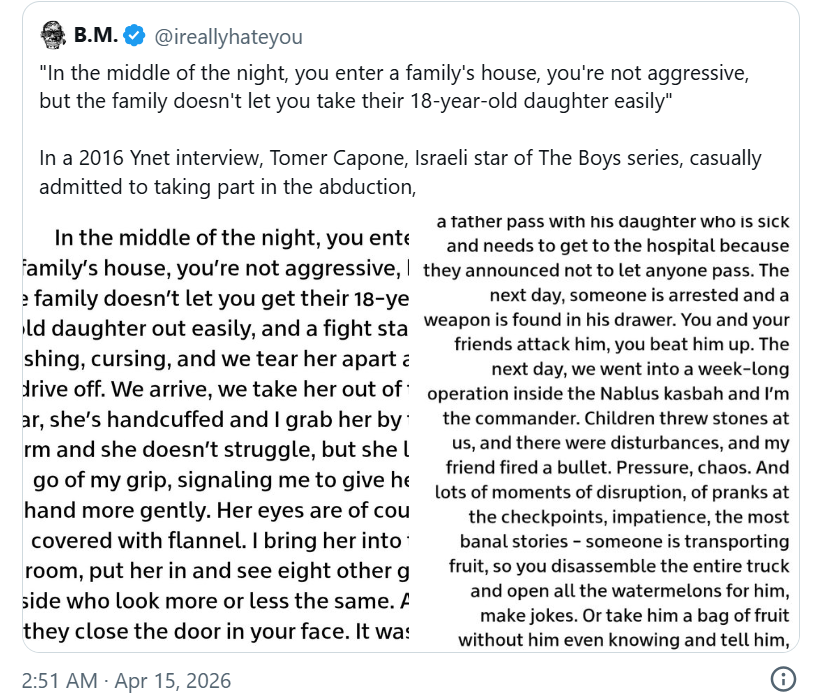
Task: Click the Apr 15, 2026 date
Action: (173, 681)
